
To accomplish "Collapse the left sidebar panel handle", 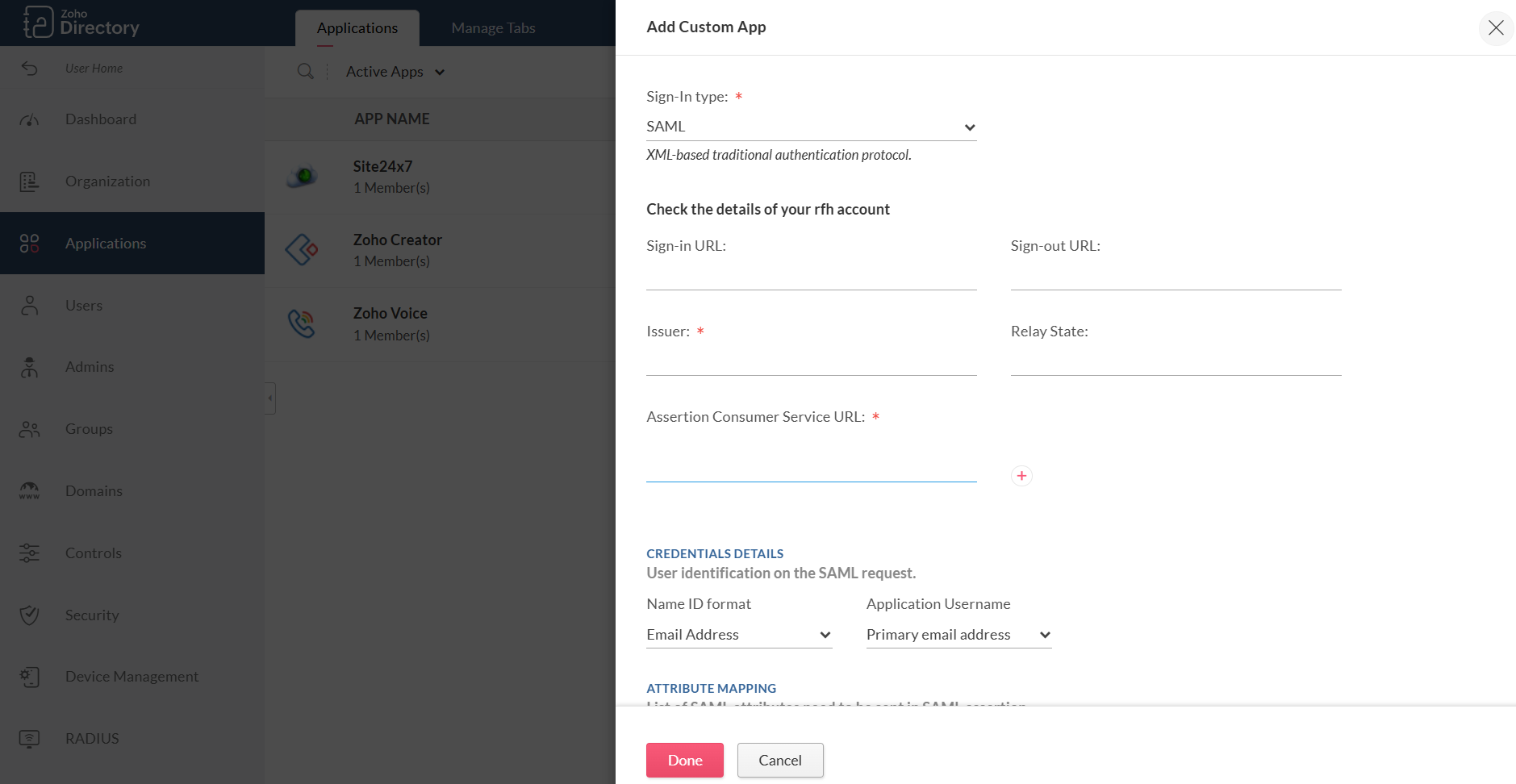I will pos(270,398).
